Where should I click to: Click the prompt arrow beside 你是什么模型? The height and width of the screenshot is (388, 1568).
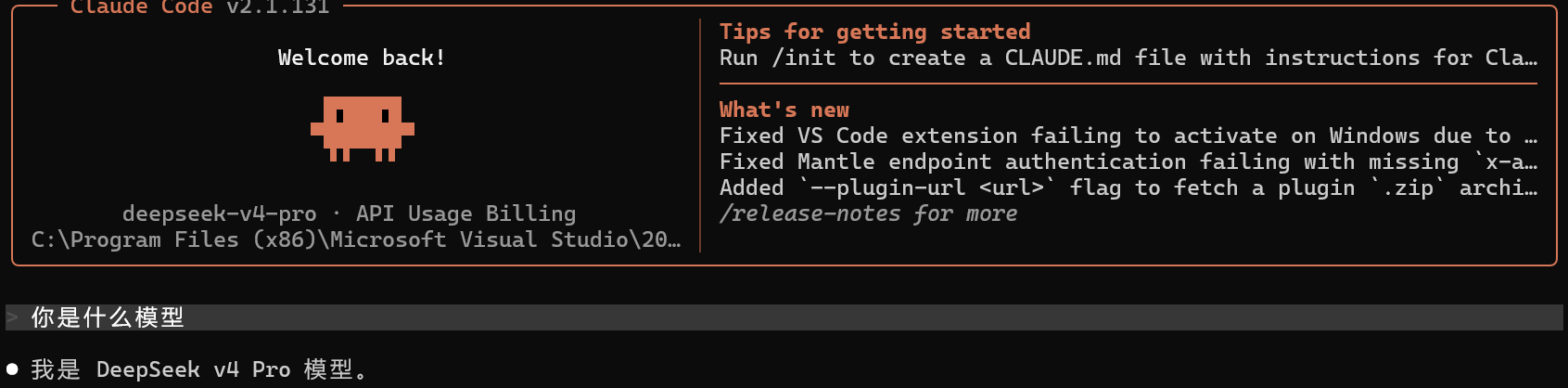pyautogui.click(x=12, y=317)
